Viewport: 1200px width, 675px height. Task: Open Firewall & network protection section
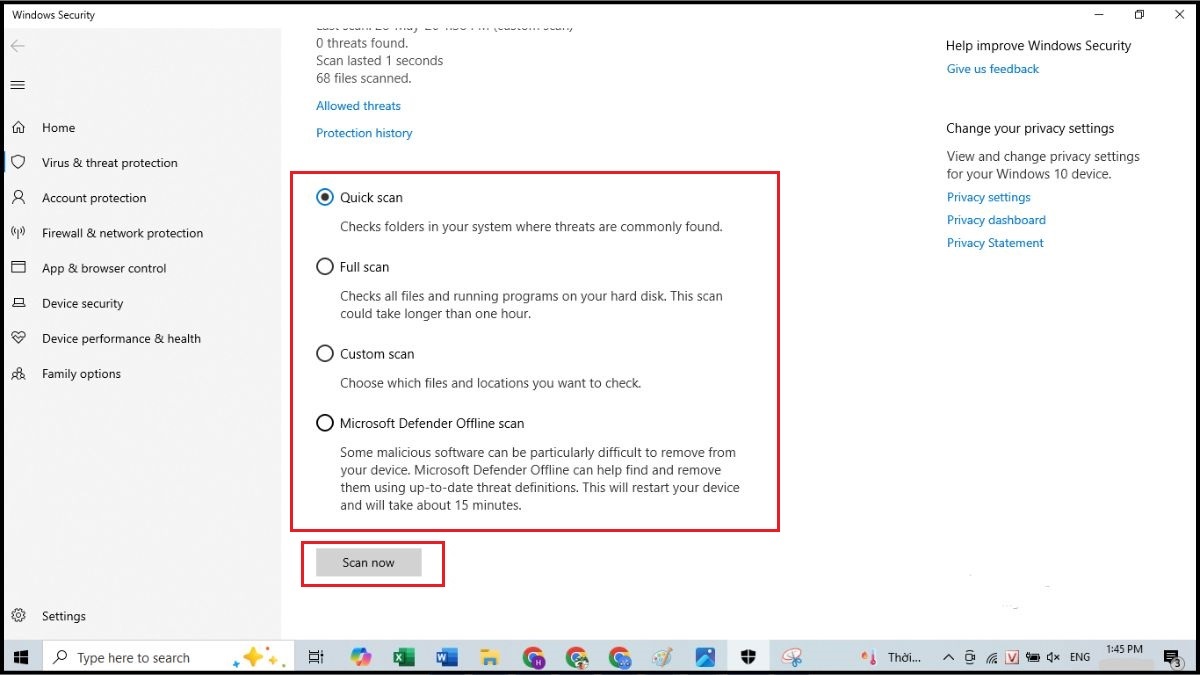click(122, 233)
